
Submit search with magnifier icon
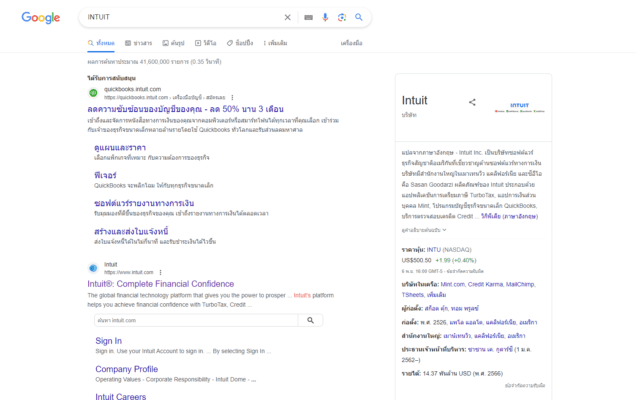[359, 17]
